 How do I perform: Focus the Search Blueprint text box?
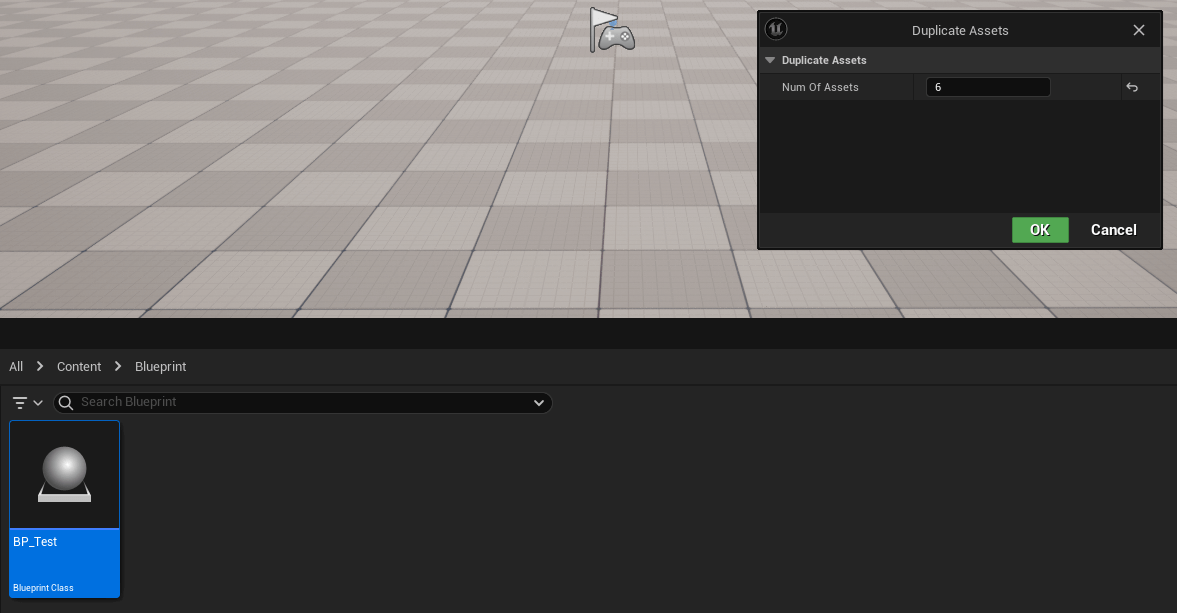pos(300,403)
